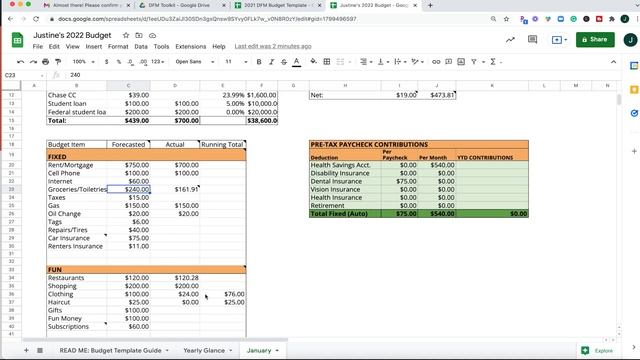Screen dimensions: 640x360
Task: Open comment history icon
Action: pos(532,40)
